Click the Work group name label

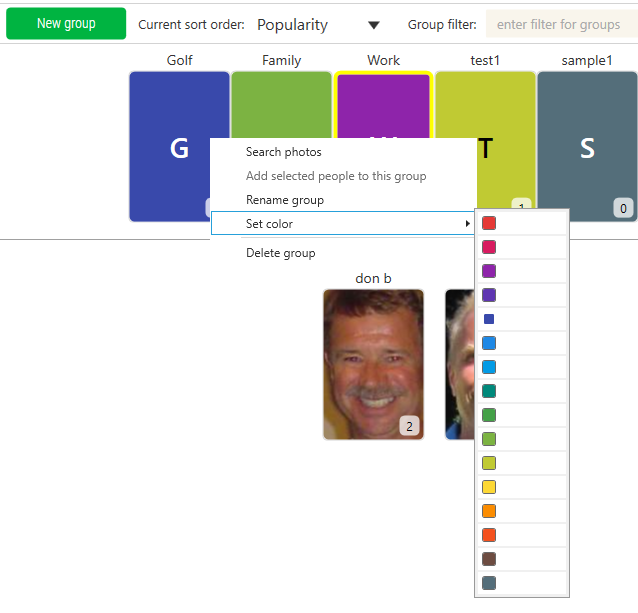click(x=383, y=60)
